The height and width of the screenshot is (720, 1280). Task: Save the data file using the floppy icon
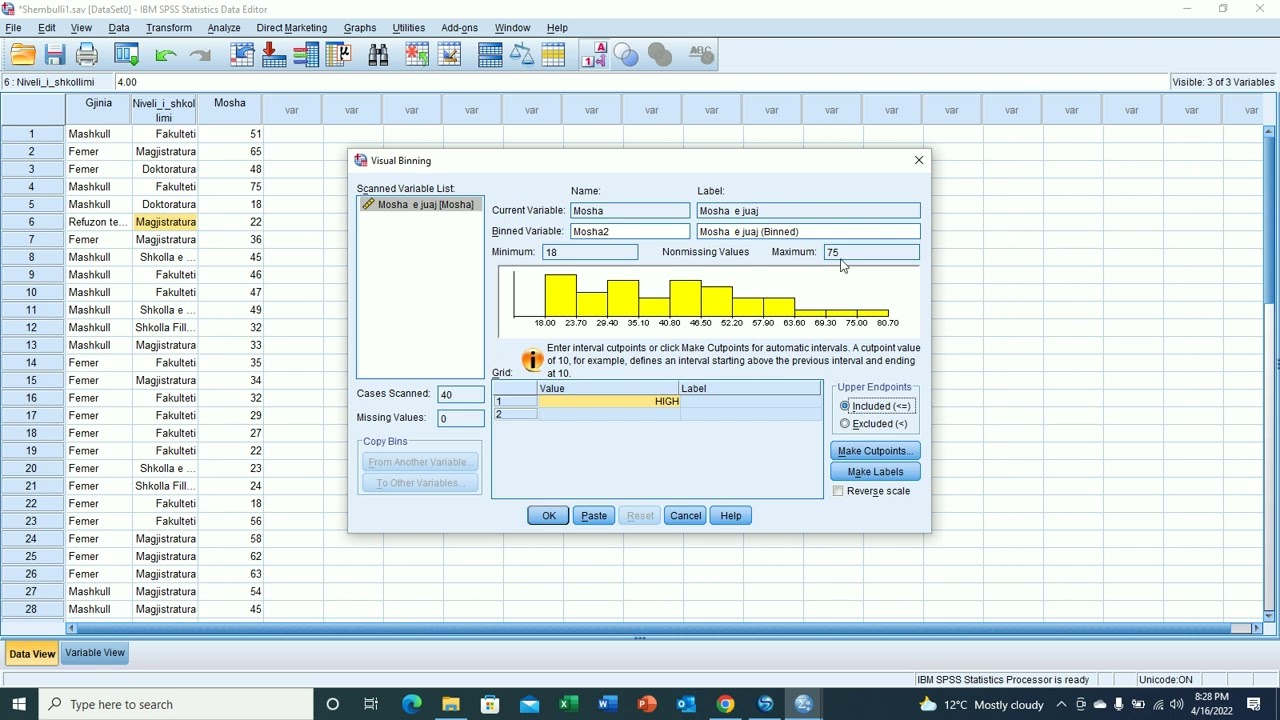[55, 55]
